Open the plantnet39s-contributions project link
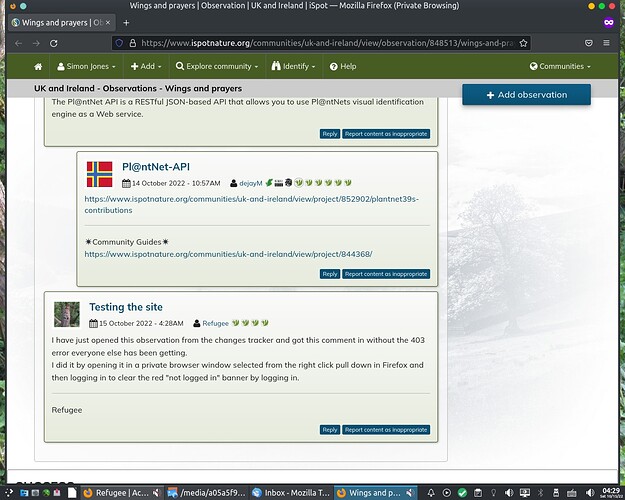 (252, 205)
